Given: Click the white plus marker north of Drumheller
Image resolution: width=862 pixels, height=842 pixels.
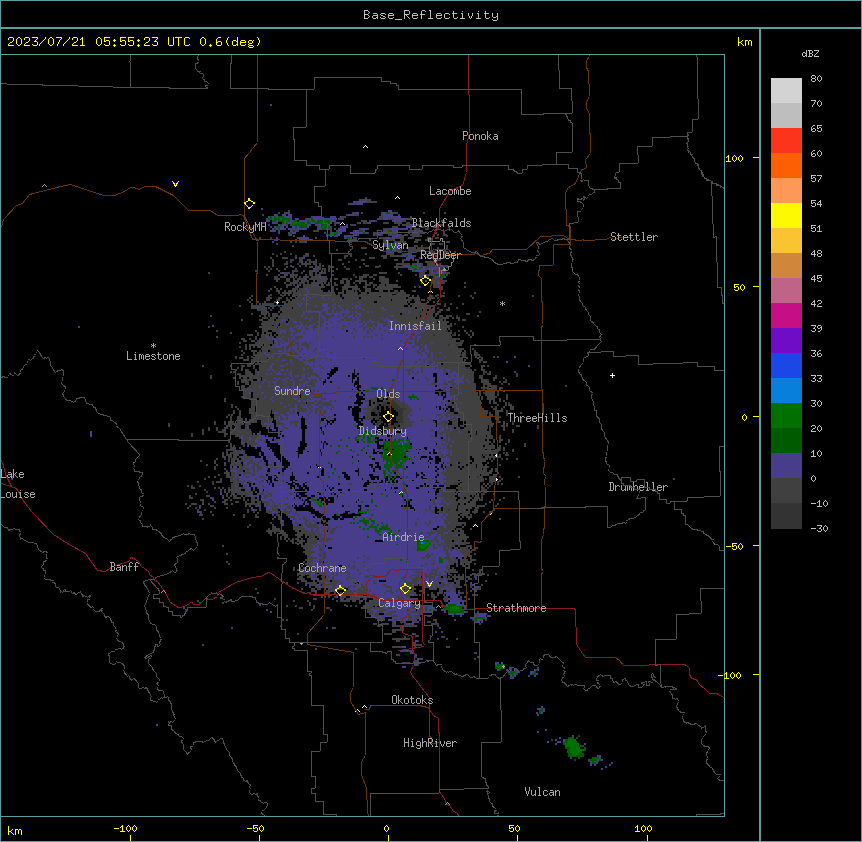Looking at the screenshot, I should 612,375.
